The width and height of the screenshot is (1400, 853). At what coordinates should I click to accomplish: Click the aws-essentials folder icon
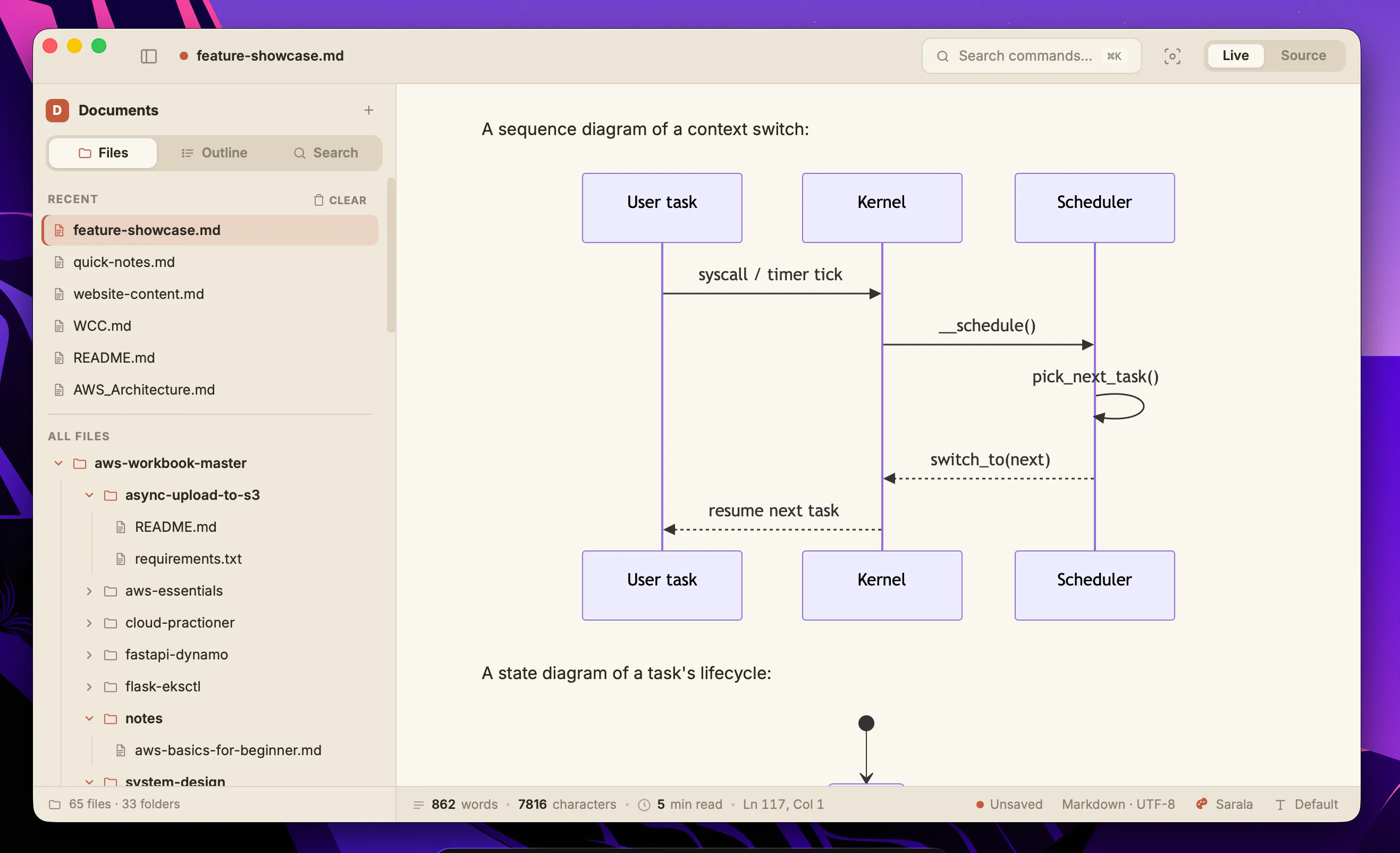tap(111, 591)
